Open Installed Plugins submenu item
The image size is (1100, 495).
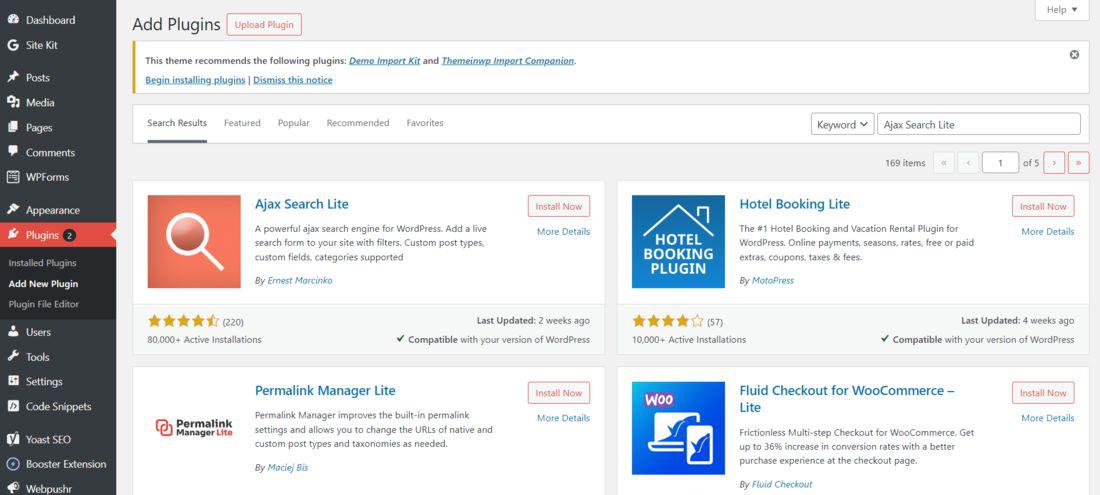tap(42, 263)
